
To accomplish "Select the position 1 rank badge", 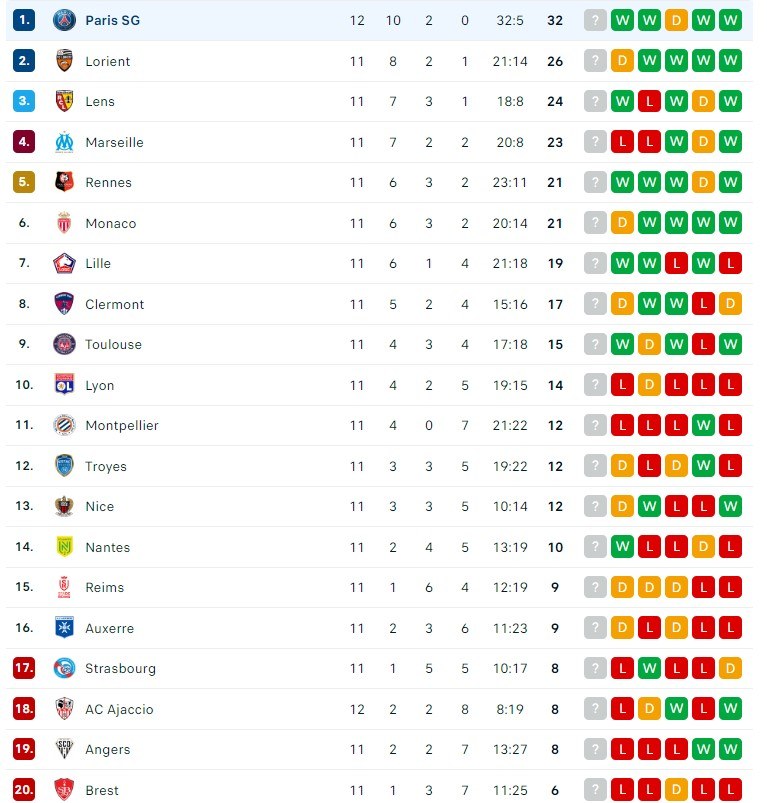I will (x=24, y=20).
